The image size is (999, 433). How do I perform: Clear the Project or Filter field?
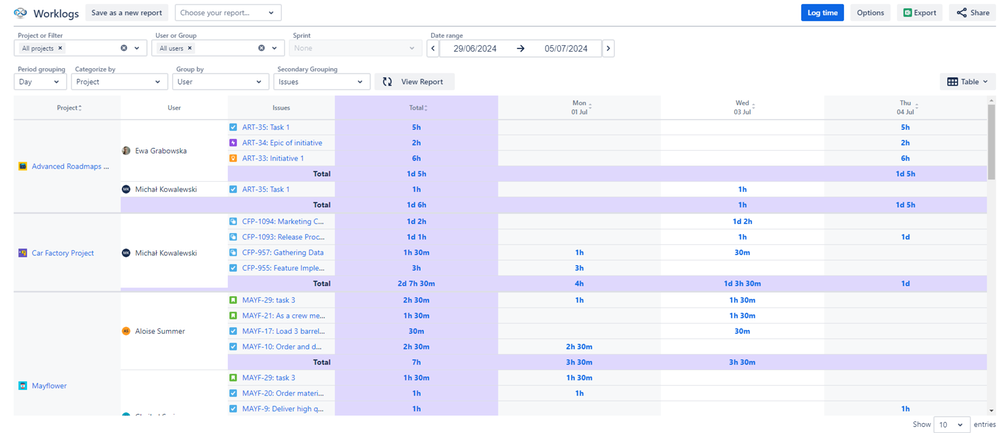point(124,48)
